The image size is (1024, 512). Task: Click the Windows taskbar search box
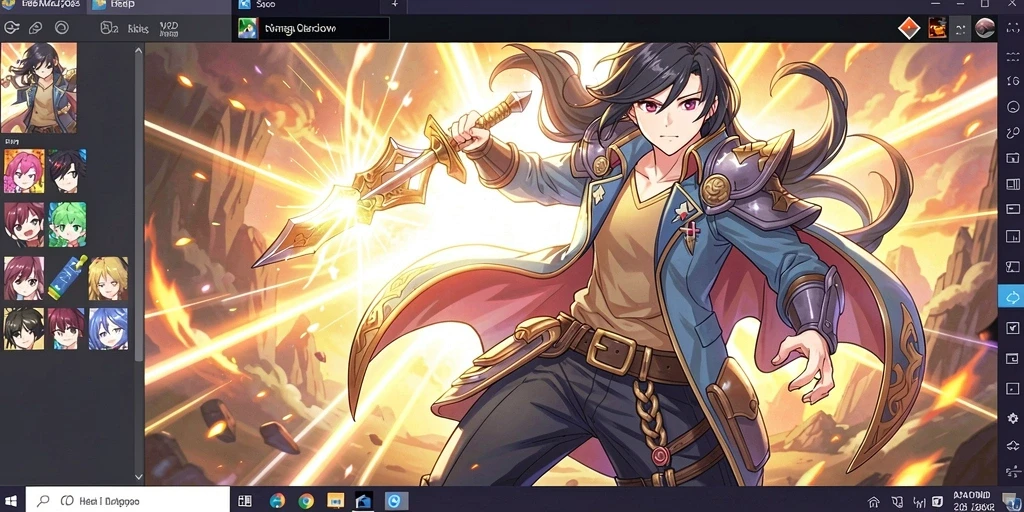coord(128,500)
